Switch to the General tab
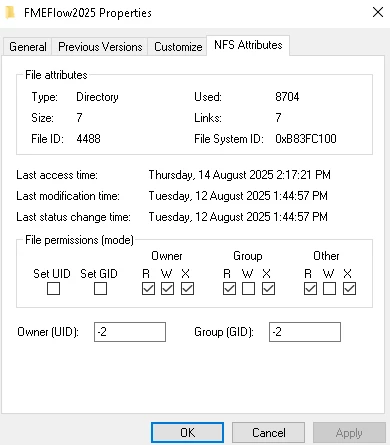The width and height of the screenshot is (390, 445). pyautogui.click(x=28, y=47)
